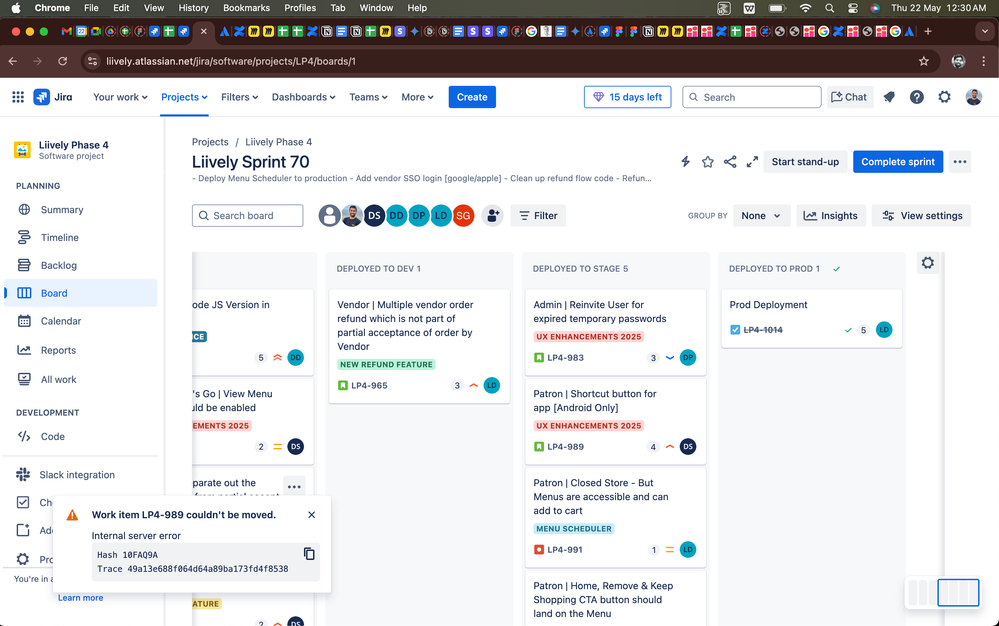The image size is (999, 626).
Task: Click the add people icon
Action: pos(492,216)
